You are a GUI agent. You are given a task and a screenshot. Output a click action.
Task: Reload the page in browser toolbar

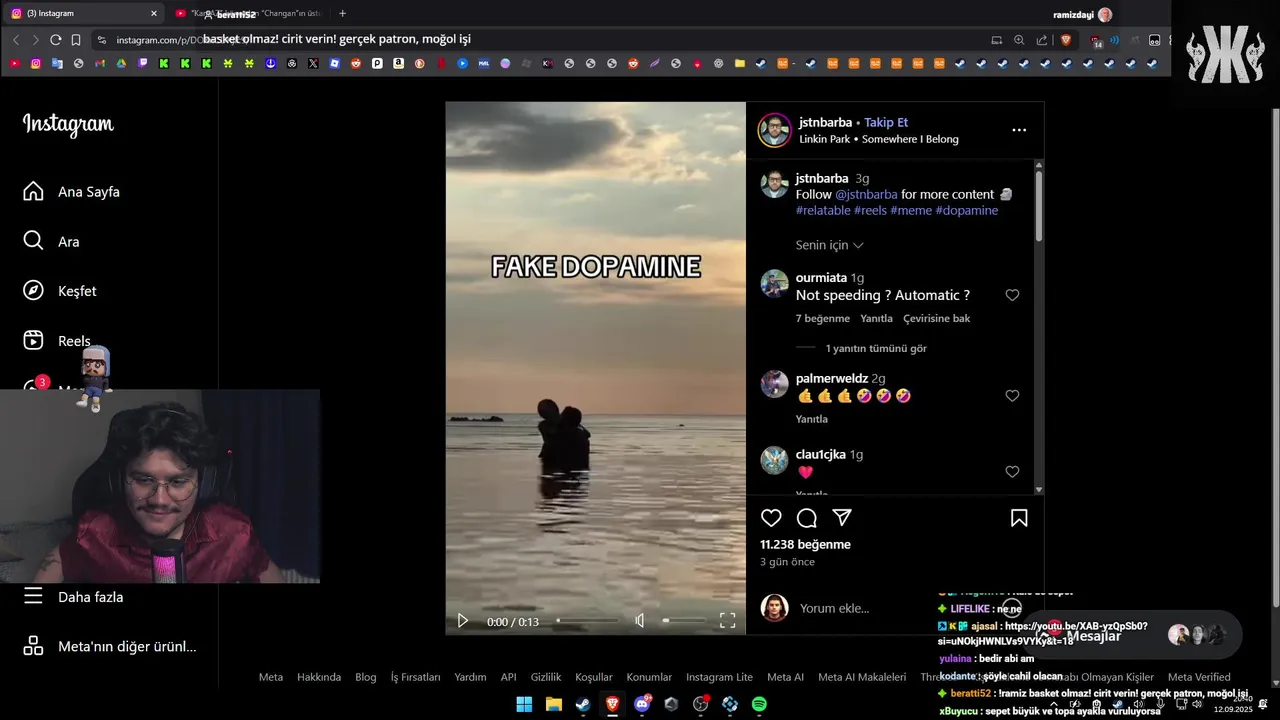[56, 40]
